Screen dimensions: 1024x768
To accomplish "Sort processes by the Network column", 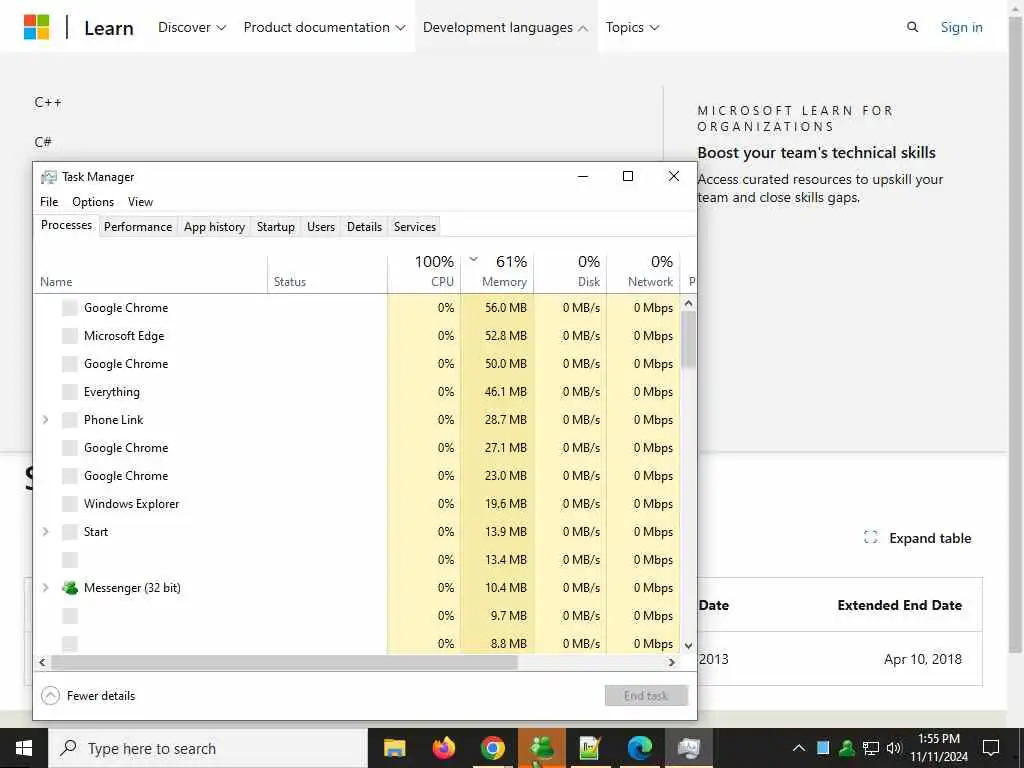I will [x=643, y=272].
